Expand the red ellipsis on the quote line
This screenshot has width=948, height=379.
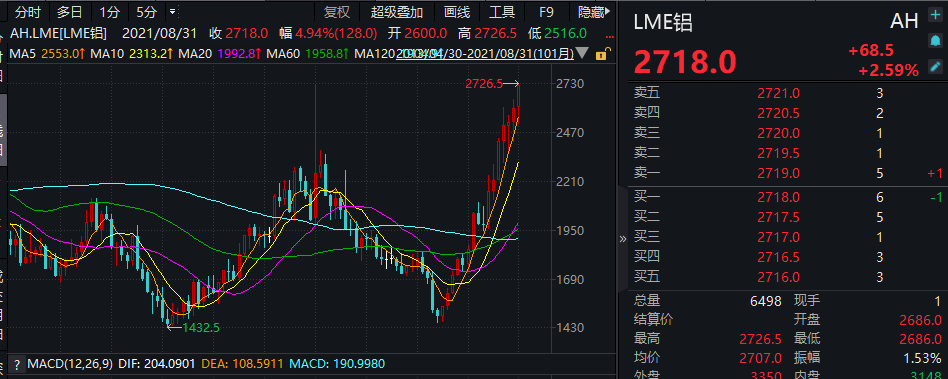[608, 36]
